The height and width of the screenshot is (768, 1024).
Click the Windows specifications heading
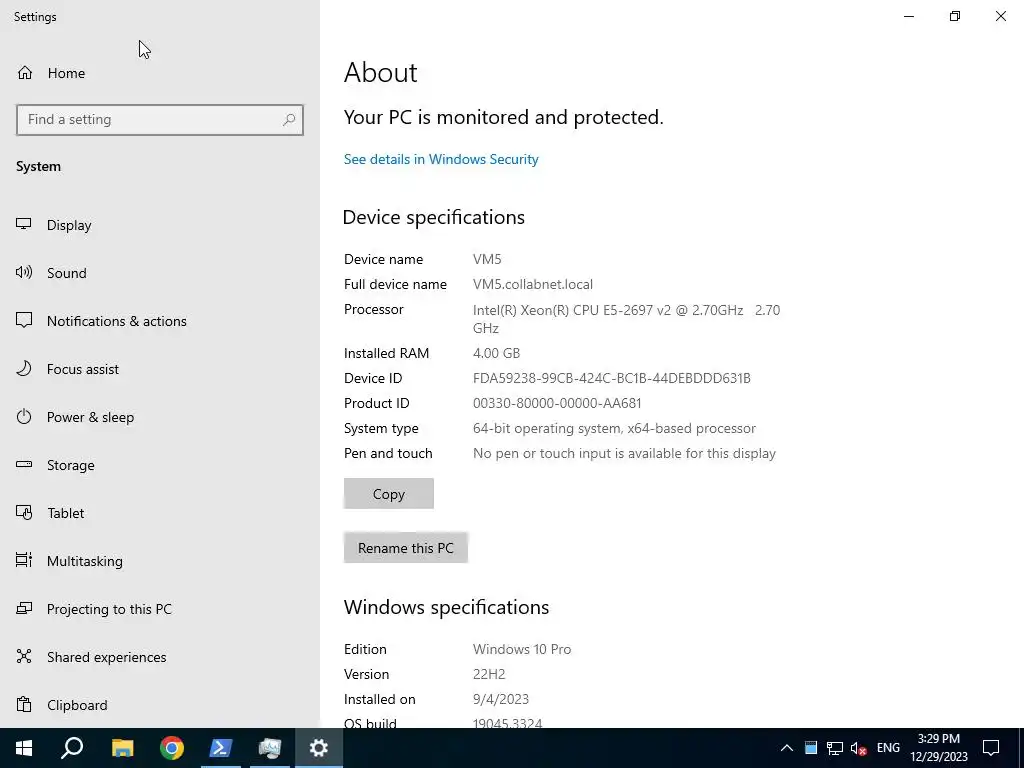tap(446, 607)
